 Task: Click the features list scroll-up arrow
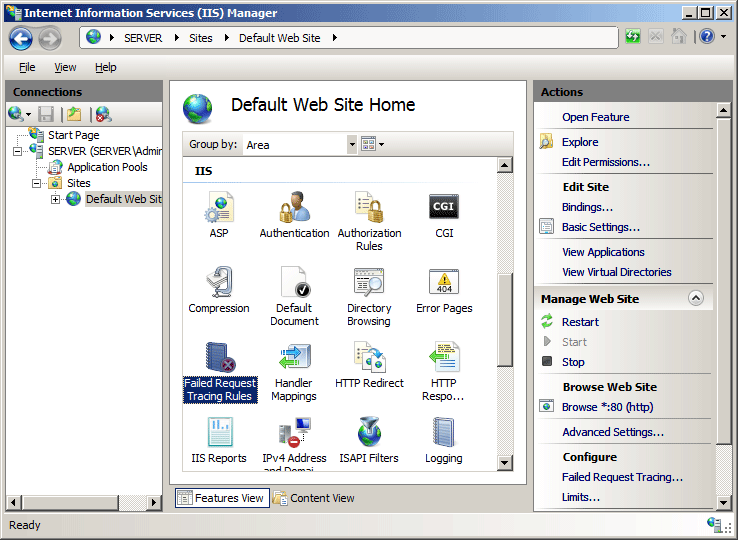coord(505,165)
